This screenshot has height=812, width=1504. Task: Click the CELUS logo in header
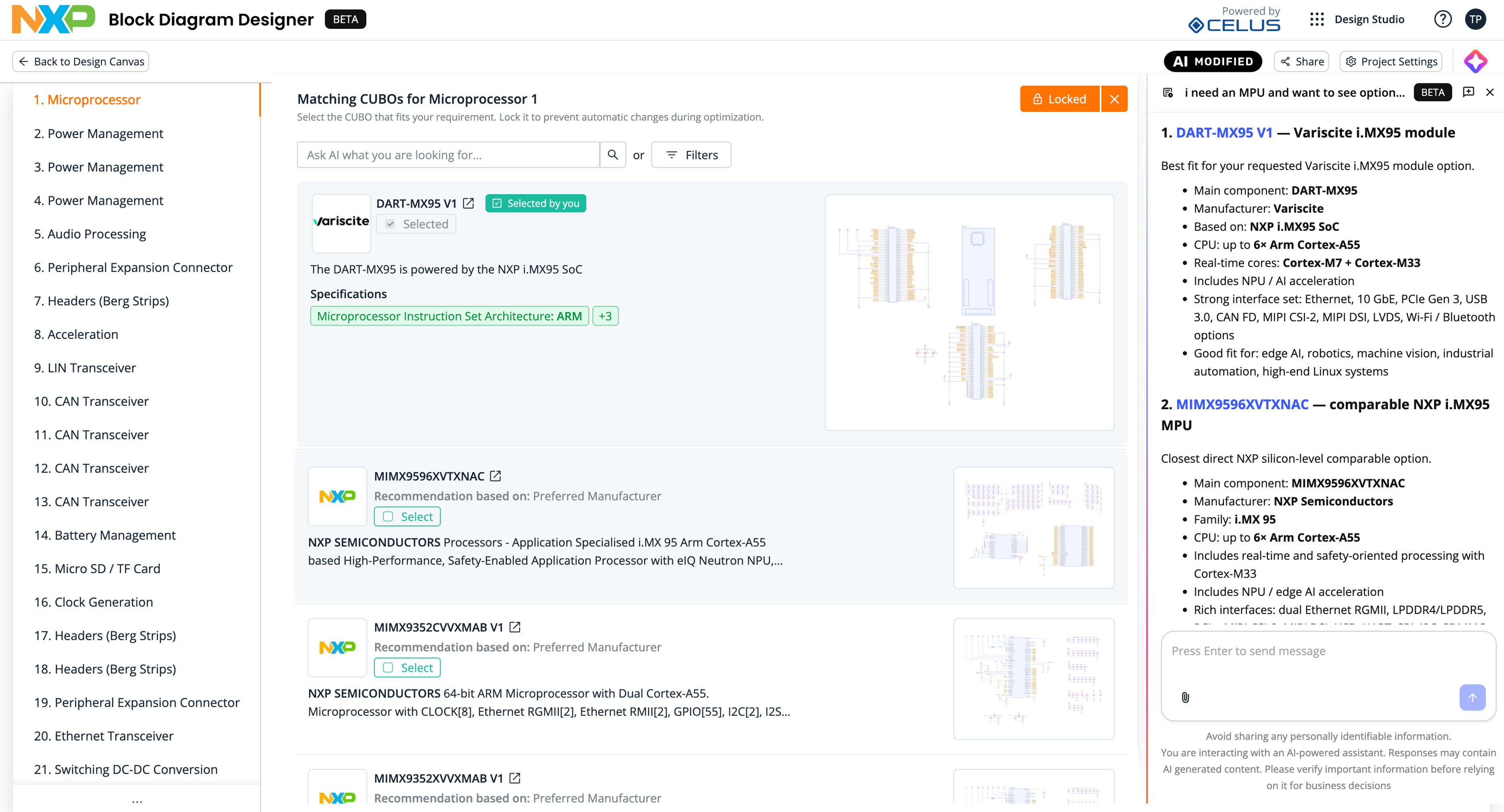tap(1234, 25)
